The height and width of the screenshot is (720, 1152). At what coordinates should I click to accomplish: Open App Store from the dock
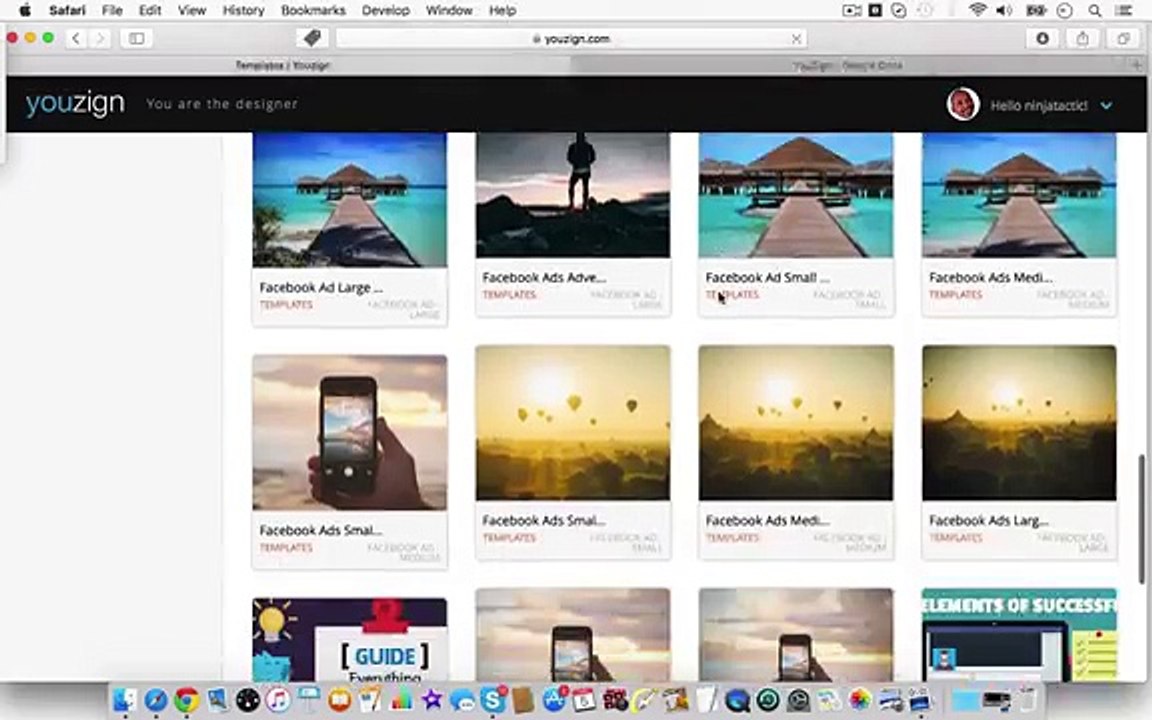click(554, 699)
